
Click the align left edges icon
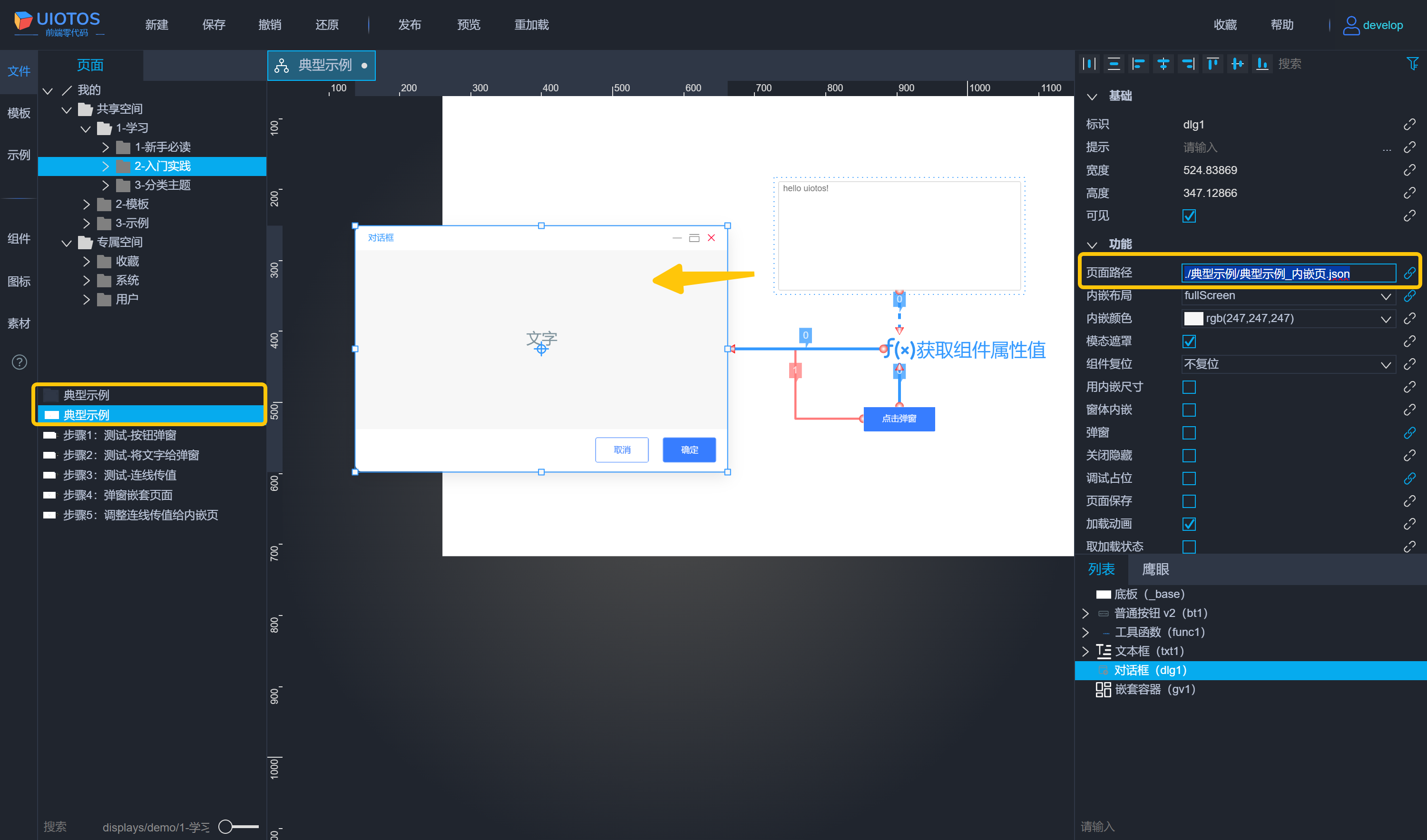point(1138,64)
